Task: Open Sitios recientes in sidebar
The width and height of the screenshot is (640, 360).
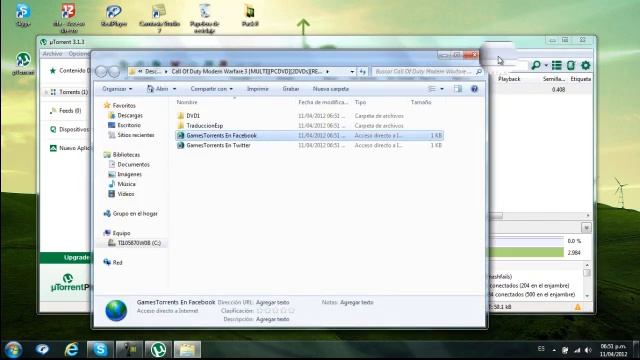Action: tap(131, 135)
